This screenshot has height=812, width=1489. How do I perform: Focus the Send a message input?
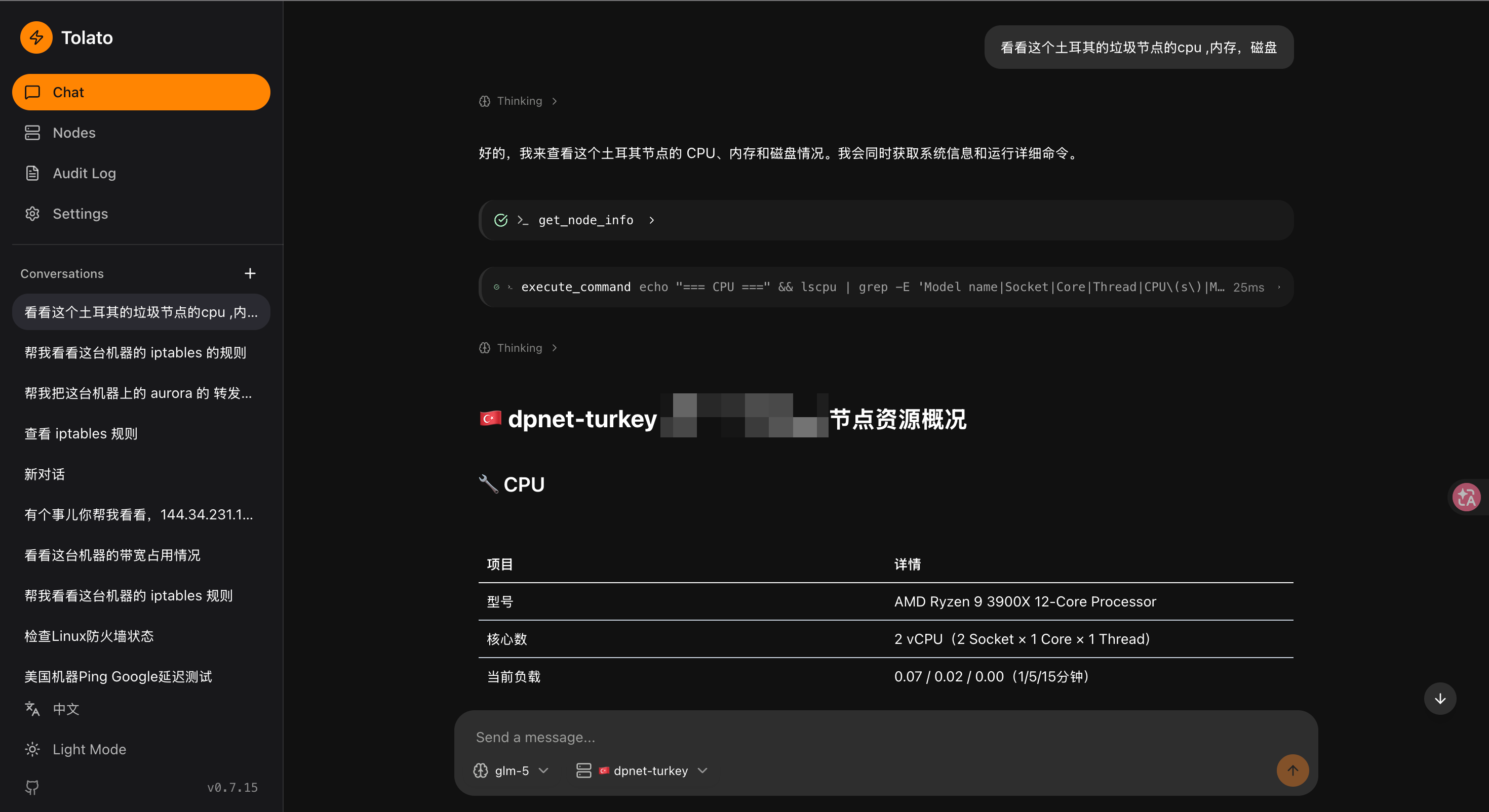(885, 738)
